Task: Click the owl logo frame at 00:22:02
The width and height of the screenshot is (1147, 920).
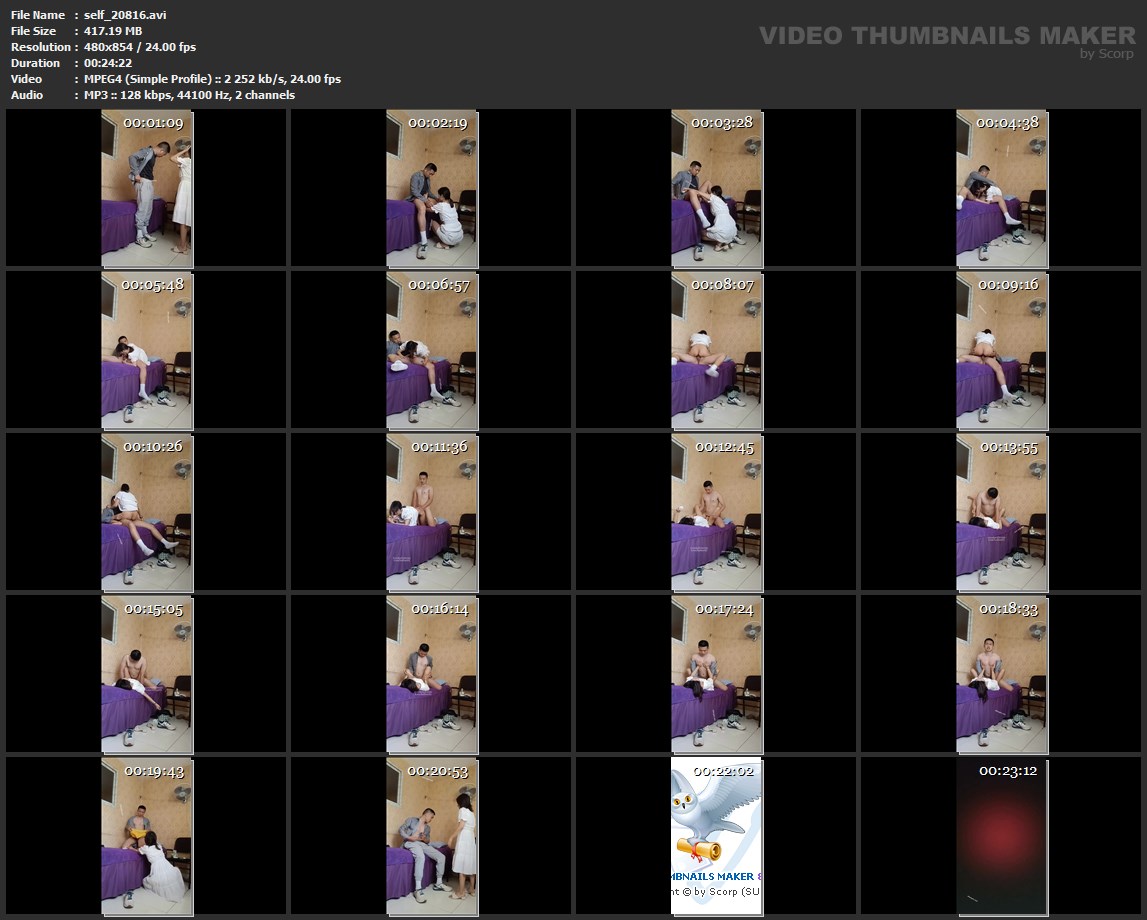Action: pos(717,836)
